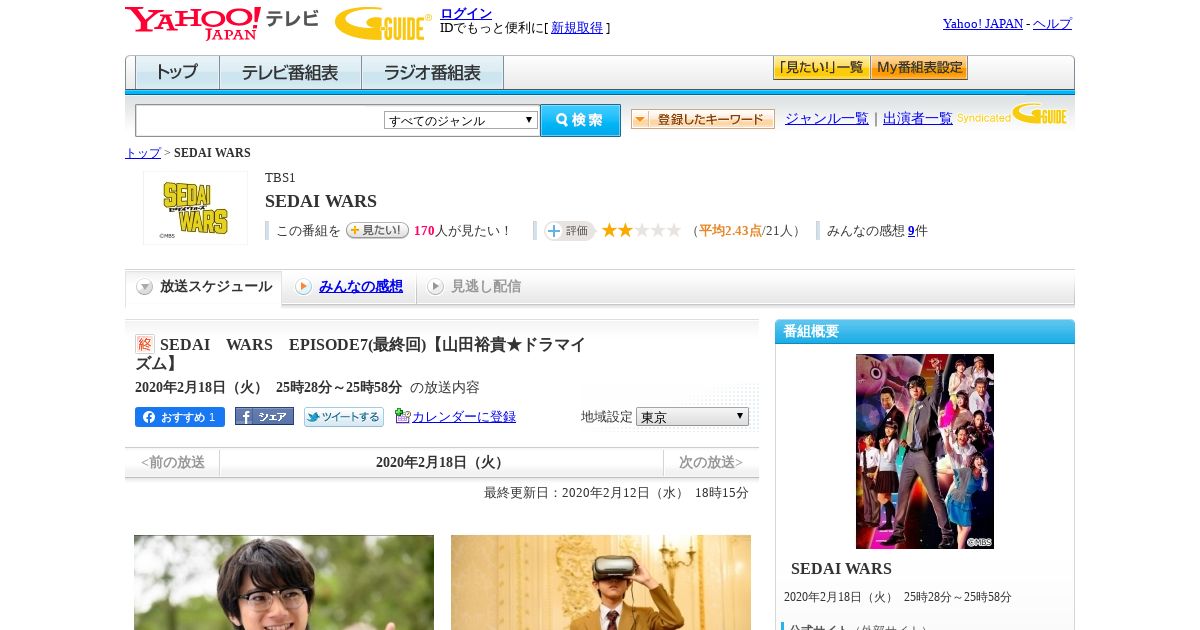Click the 見たい! add button
Screen dimensions: 1200x630
tap(377, 230)
